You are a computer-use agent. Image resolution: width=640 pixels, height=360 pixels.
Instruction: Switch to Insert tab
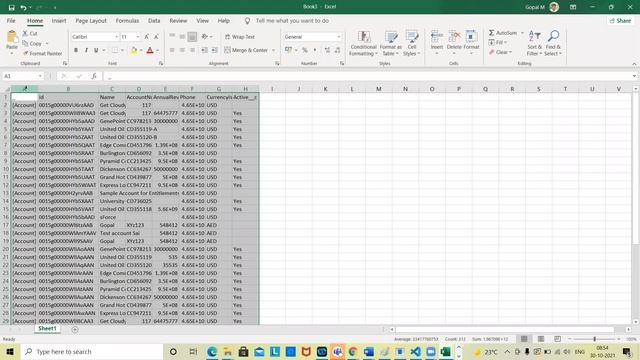pyautogui.click(x=59, y=20)
